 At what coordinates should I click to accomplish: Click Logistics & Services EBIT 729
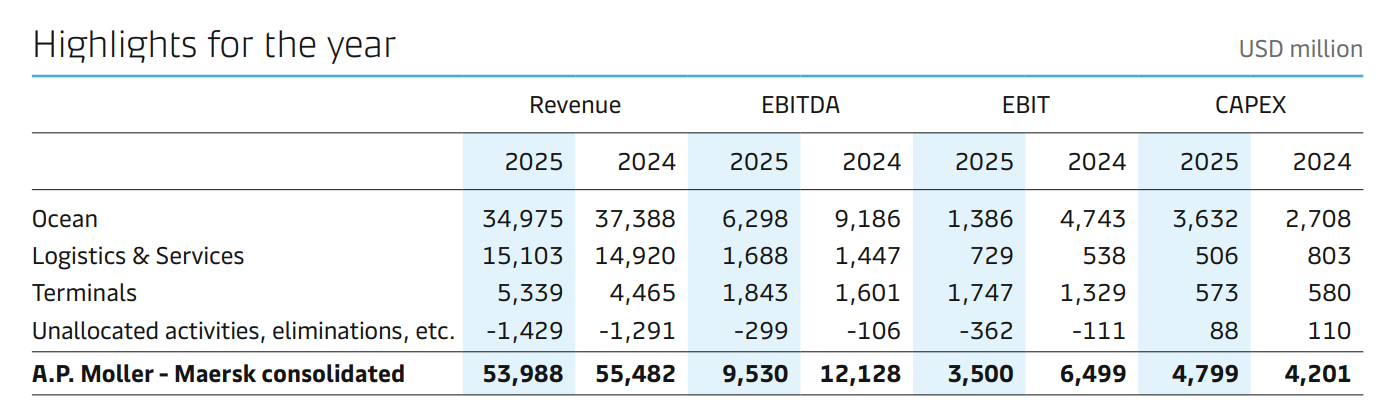[x=992, y=256]
